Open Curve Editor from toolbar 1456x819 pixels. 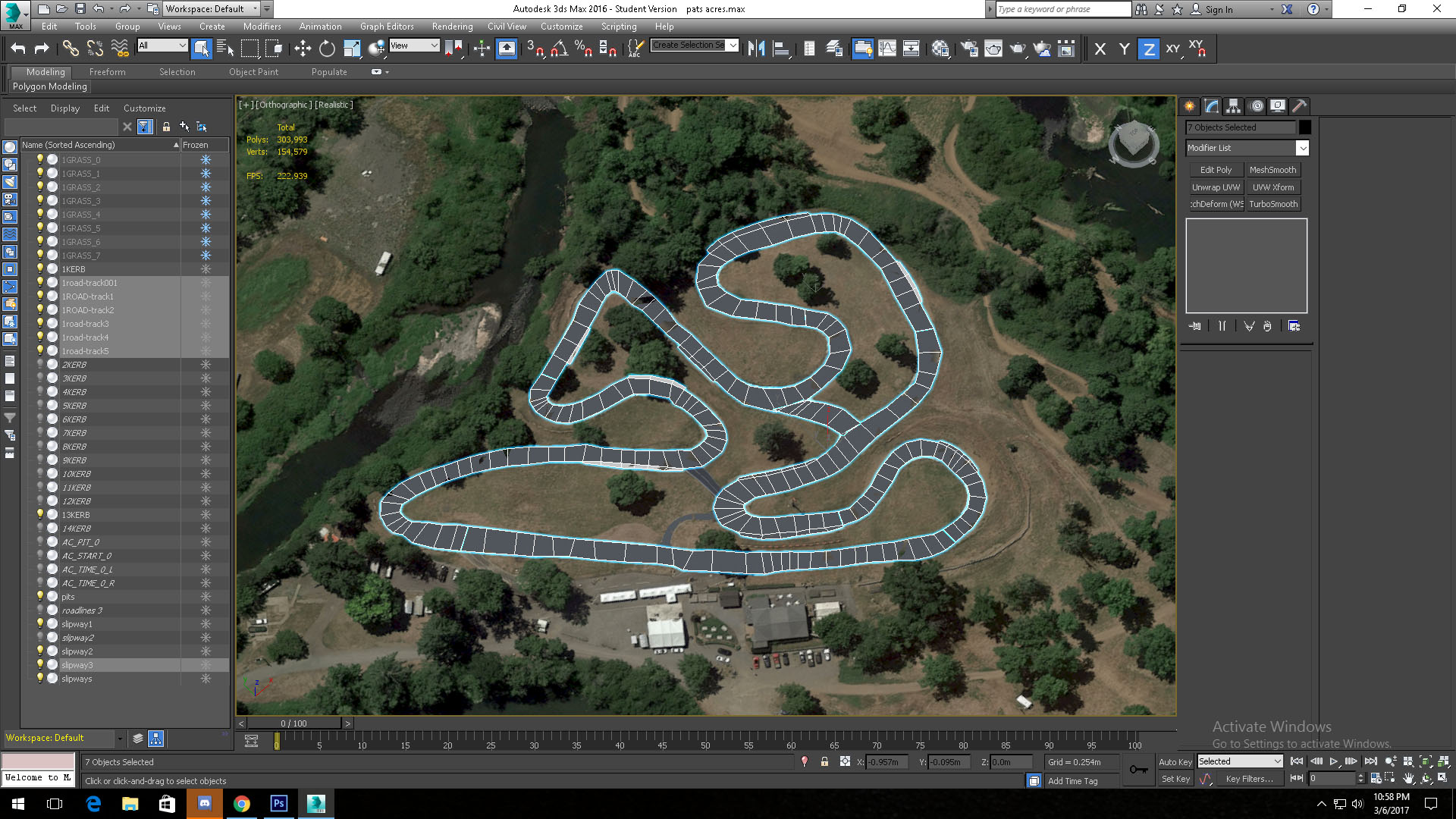[x=886, y=49]
